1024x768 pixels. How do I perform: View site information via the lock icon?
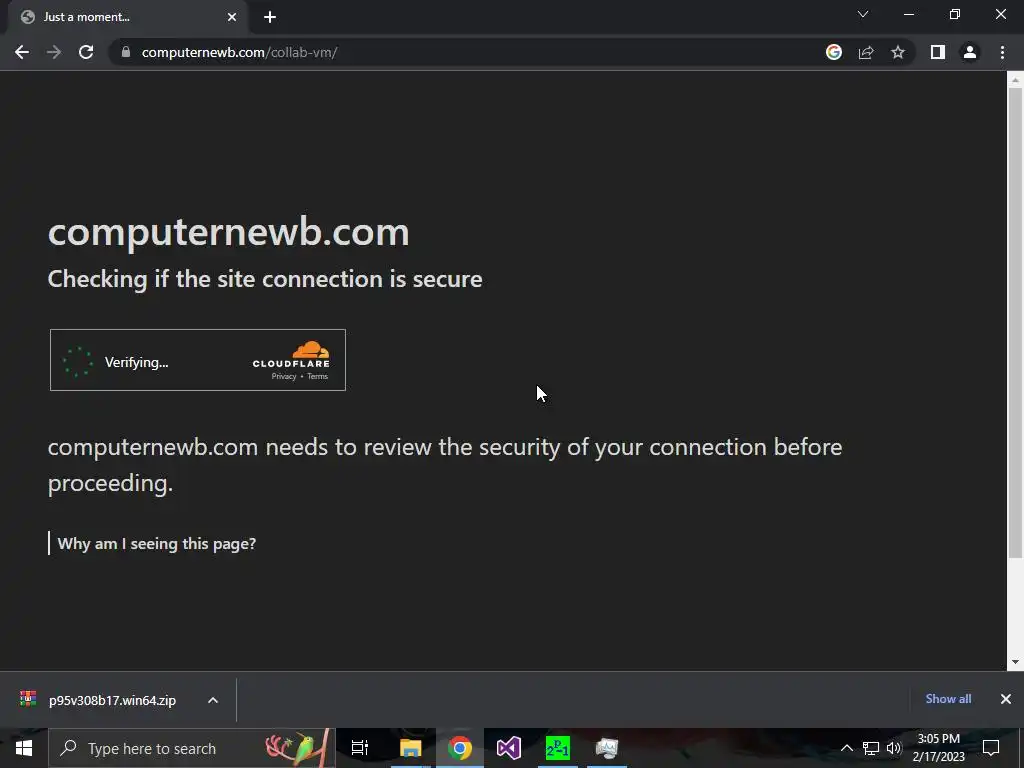(126, 52)
